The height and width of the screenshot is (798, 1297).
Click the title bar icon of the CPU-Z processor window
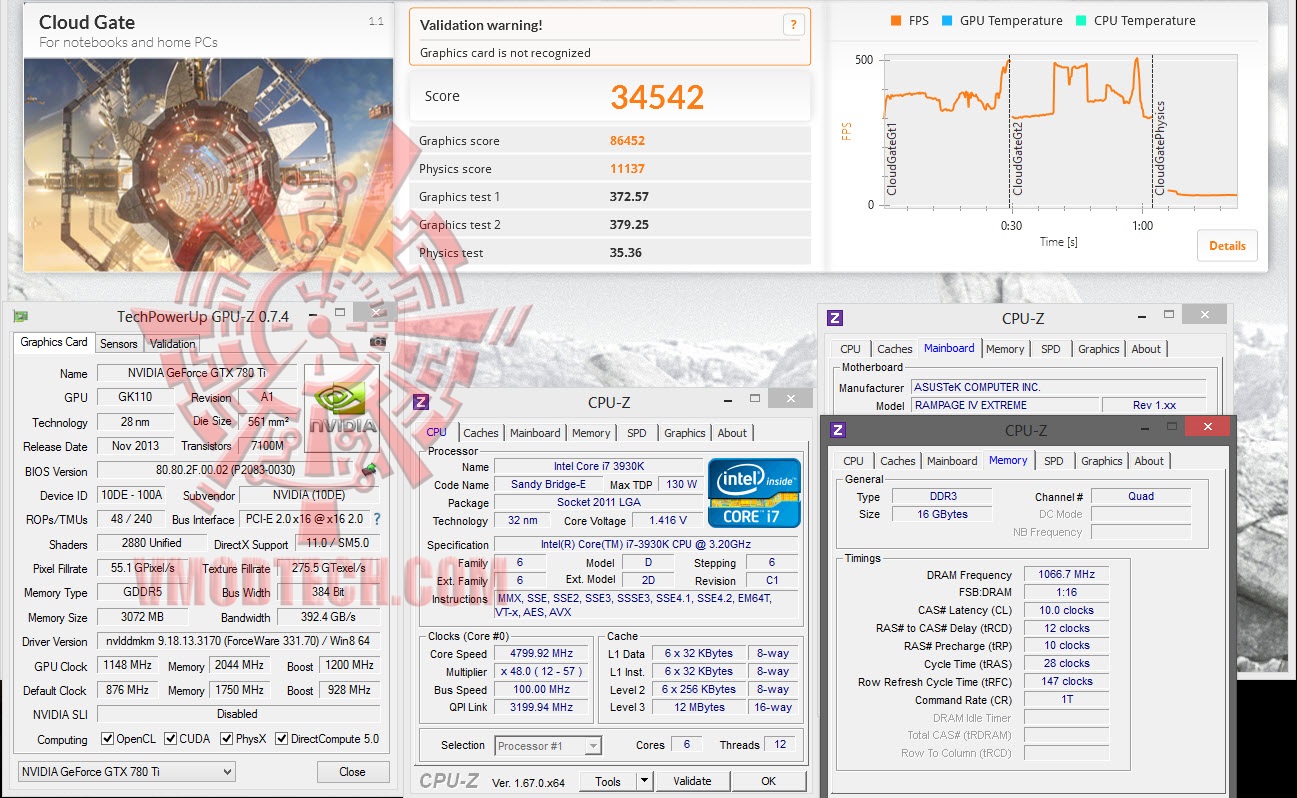tap(421, 402)
